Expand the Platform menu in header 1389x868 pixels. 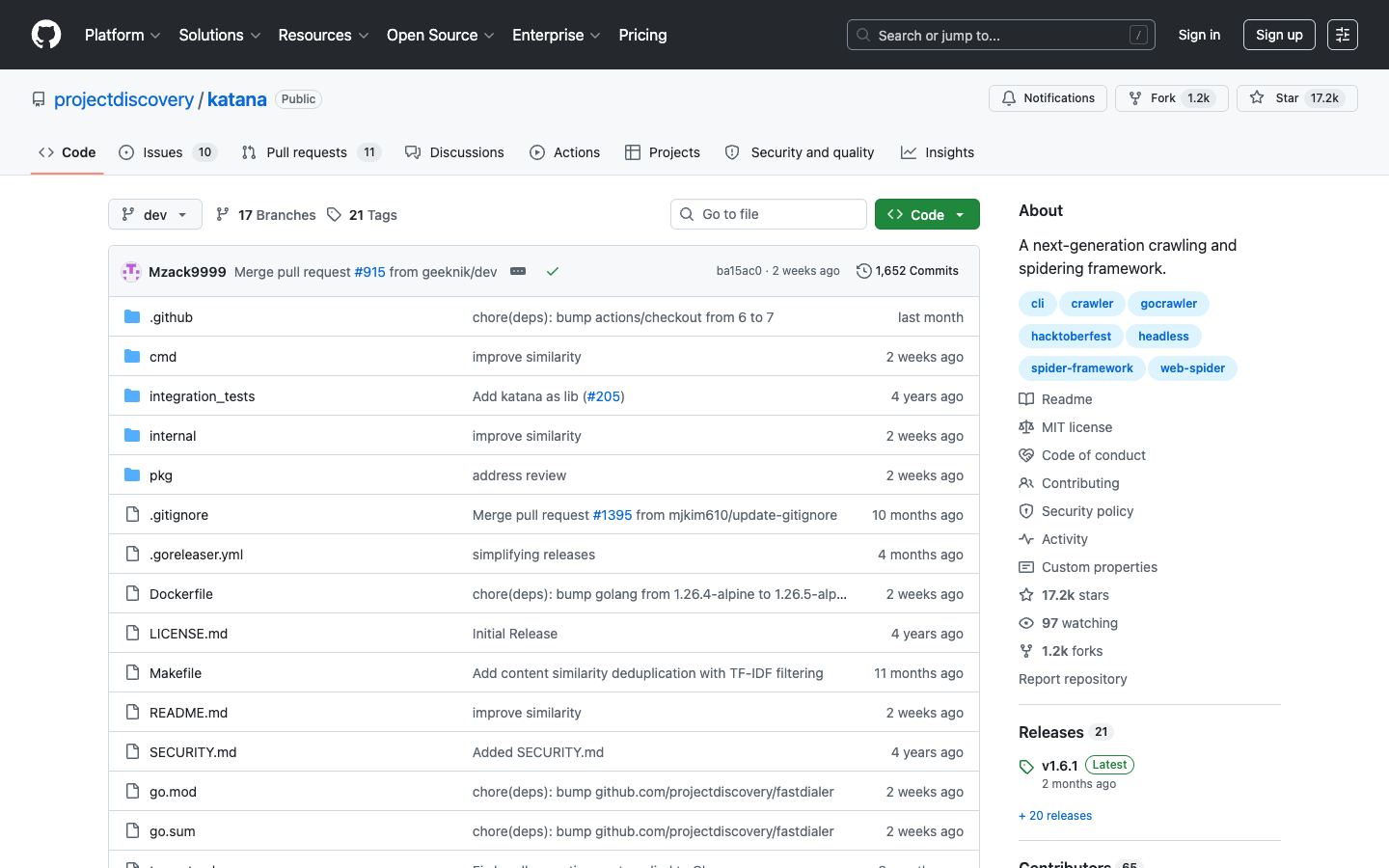coord(123,35)
